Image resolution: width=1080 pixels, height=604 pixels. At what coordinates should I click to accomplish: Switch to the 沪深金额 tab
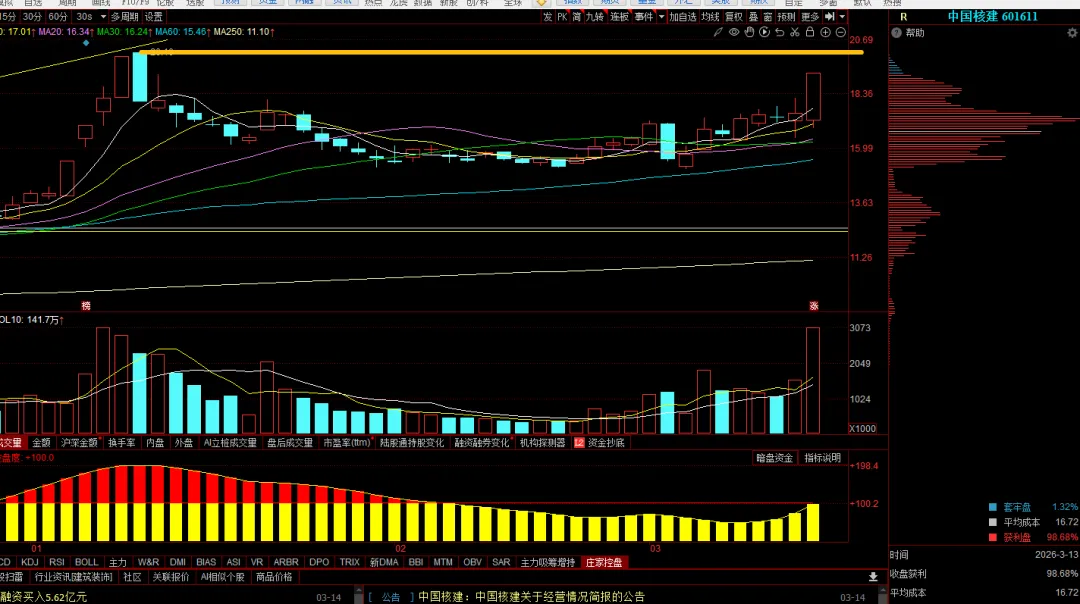(79, 443)
